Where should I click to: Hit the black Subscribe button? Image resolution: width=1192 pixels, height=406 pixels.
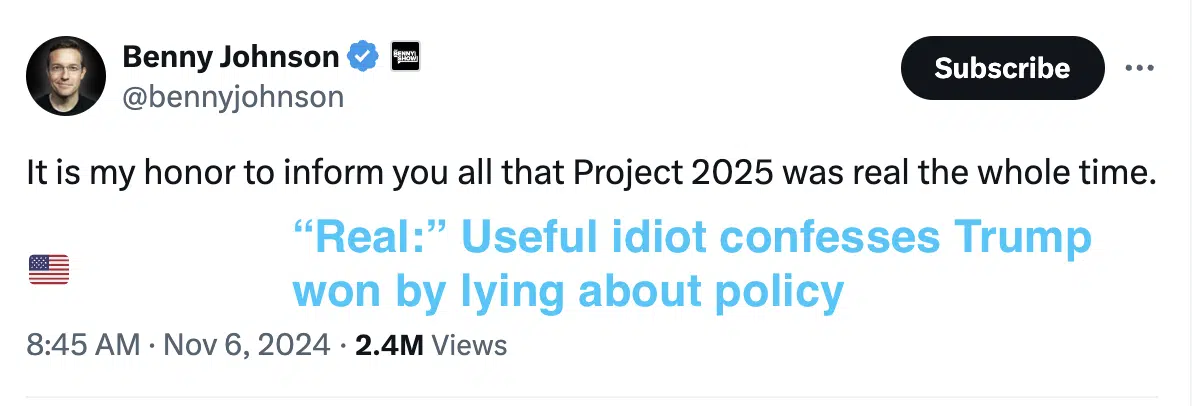[x=1002, y=68]
